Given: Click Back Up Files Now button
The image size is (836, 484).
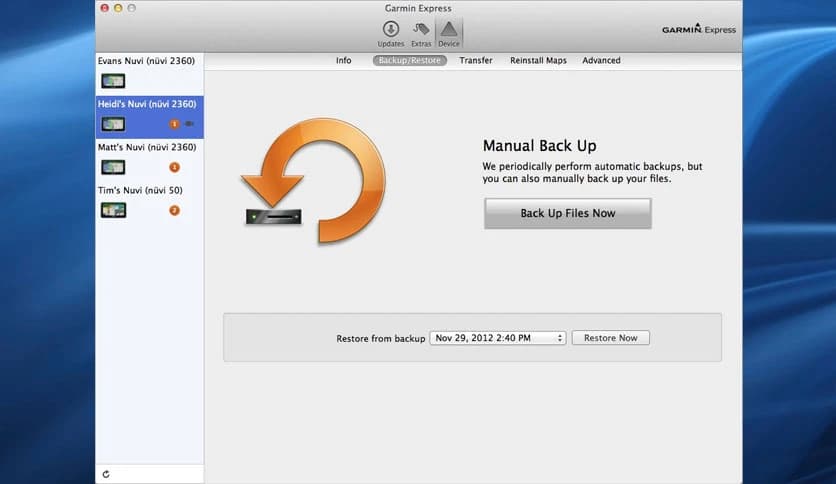Looking at the screenshot, I should pyautogui.click(x=568, y=213).
